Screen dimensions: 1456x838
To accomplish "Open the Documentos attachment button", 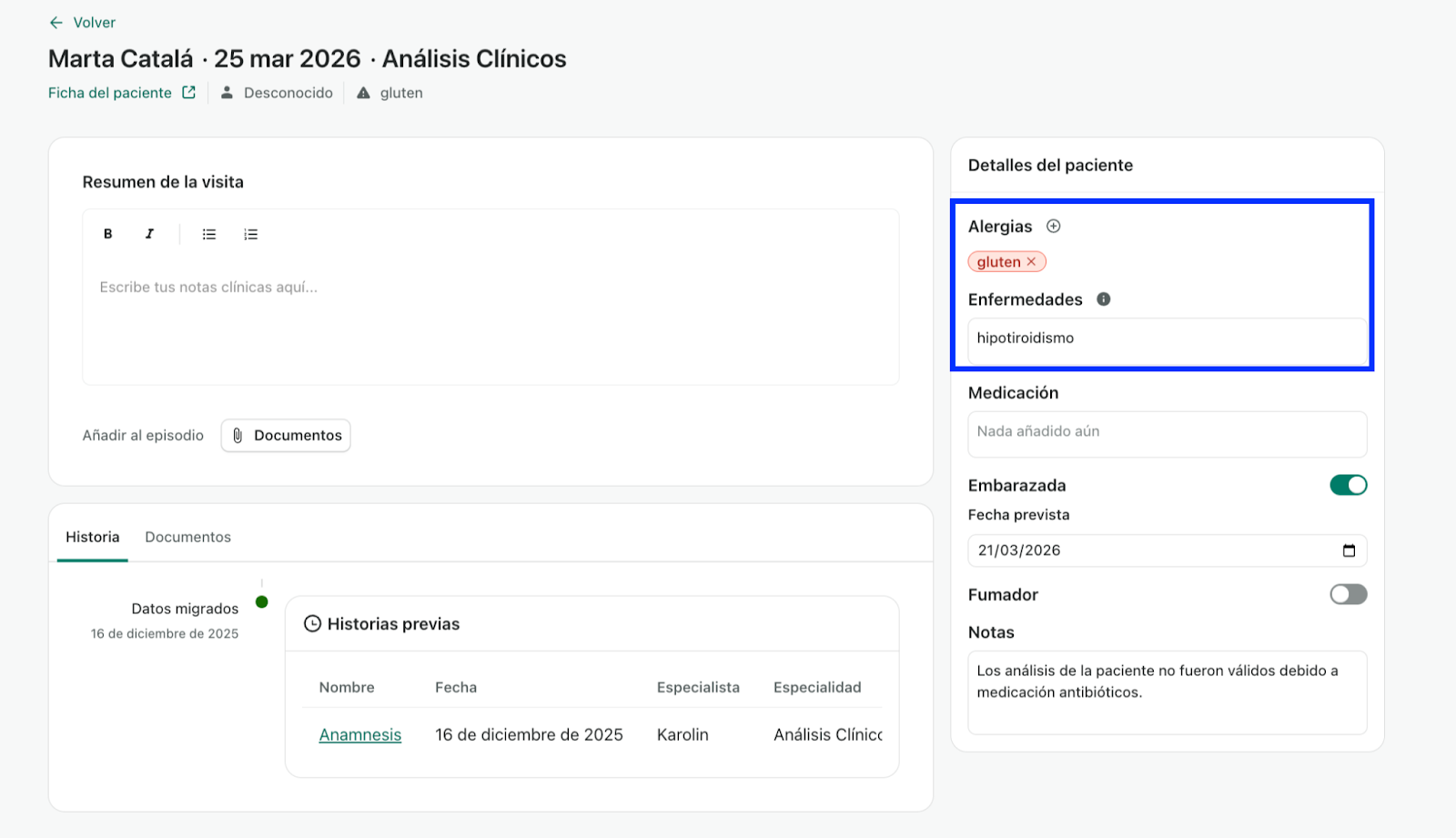I will [x=286, y=435].
